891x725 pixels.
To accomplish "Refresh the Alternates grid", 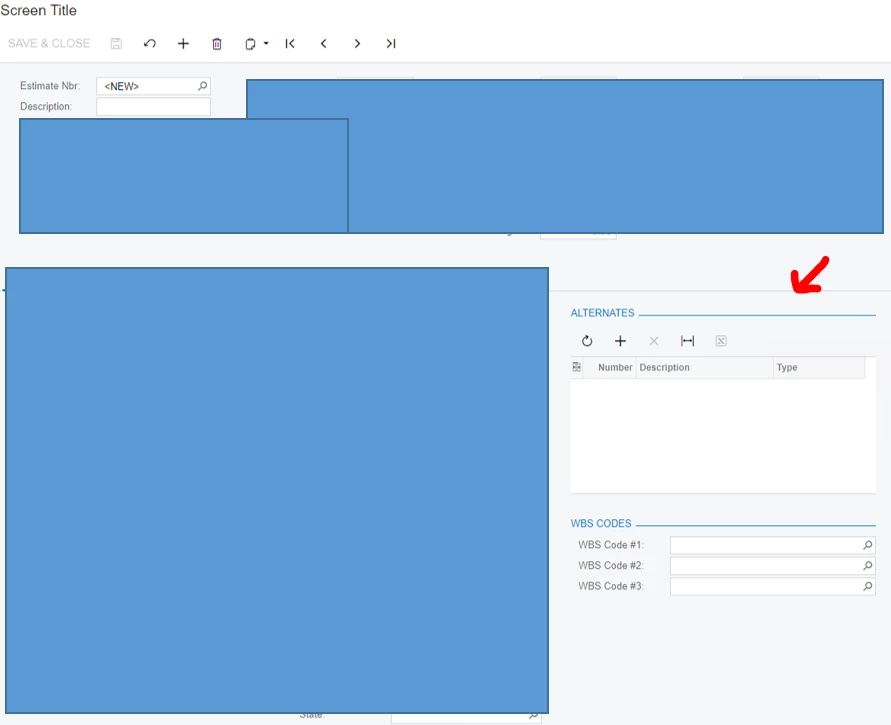I will 587,340.
